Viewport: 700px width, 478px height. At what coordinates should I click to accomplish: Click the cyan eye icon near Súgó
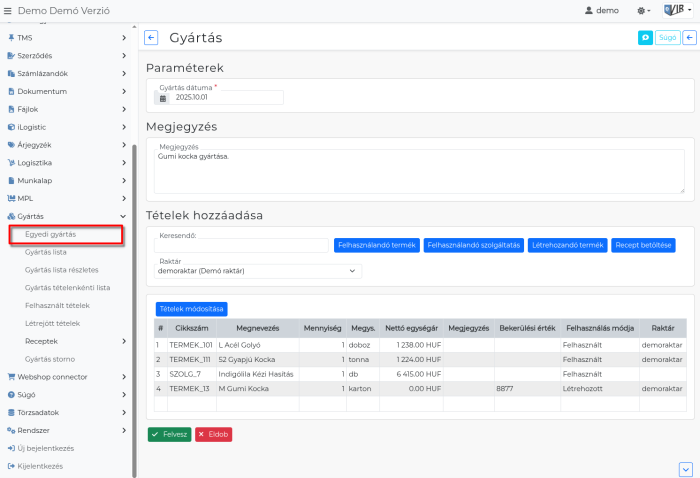click(x=646, y=38)
